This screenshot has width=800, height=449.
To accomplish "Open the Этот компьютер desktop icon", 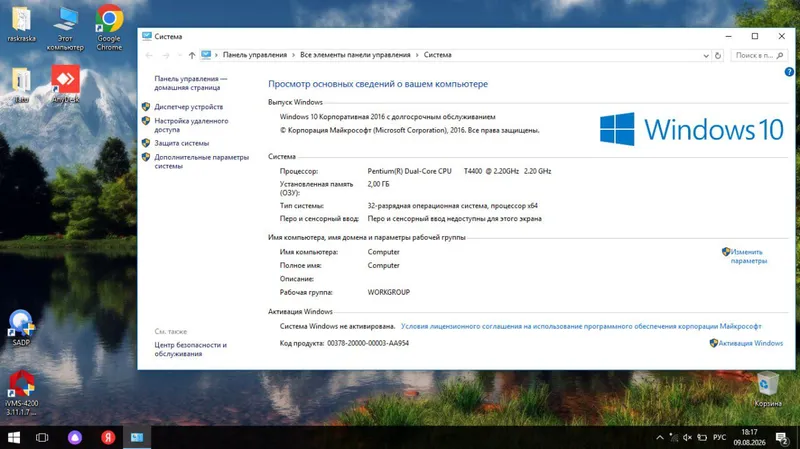I will click(x=65, y=29).
